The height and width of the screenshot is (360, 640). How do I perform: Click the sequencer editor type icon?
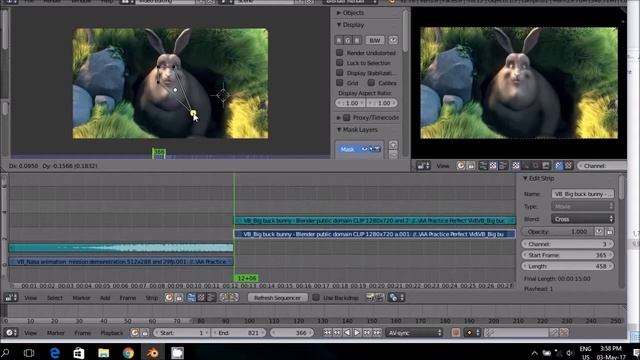coord(11,298)
